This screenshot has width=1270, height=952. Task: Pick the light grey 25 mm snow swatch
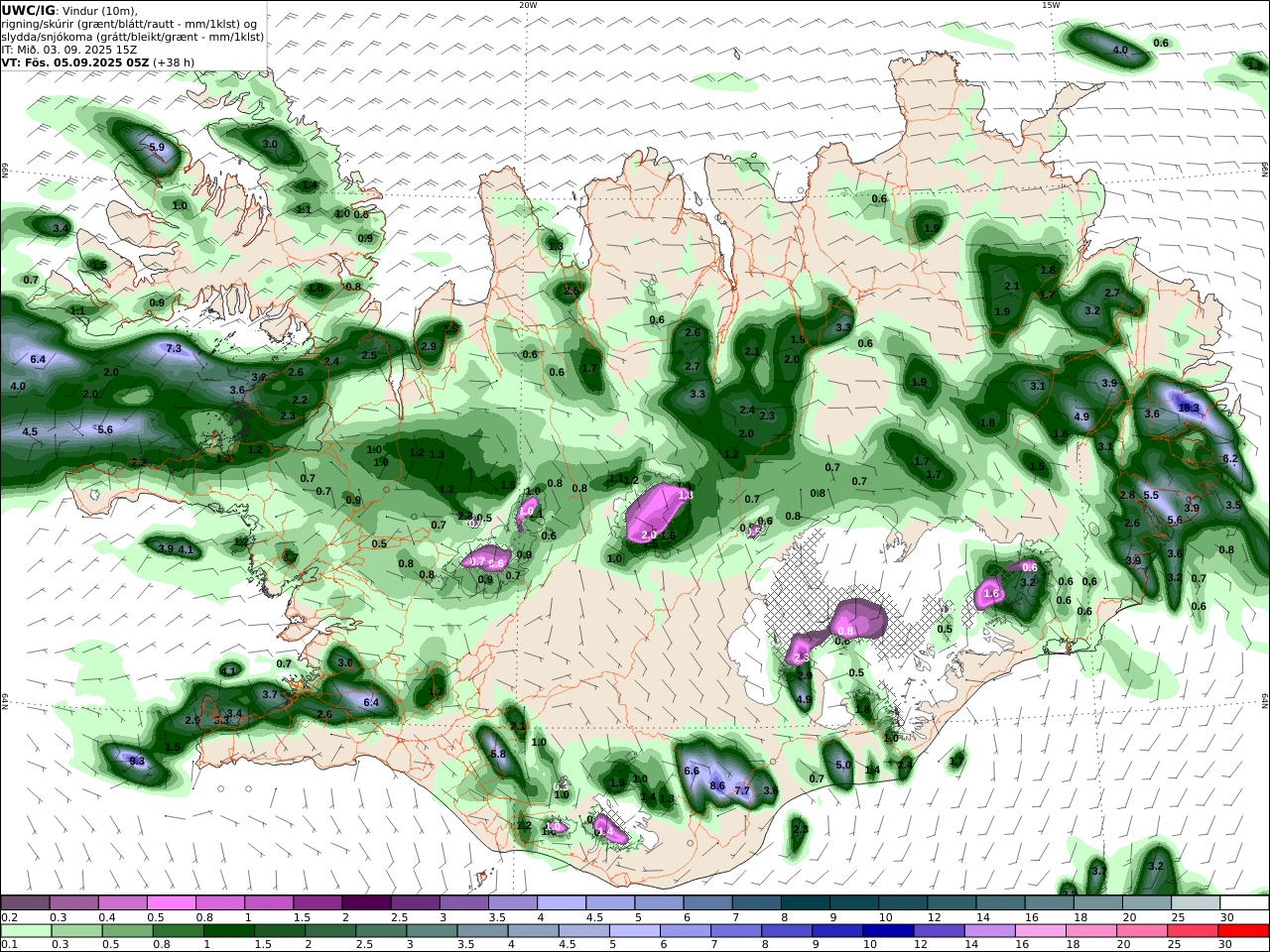point(1195,902)
